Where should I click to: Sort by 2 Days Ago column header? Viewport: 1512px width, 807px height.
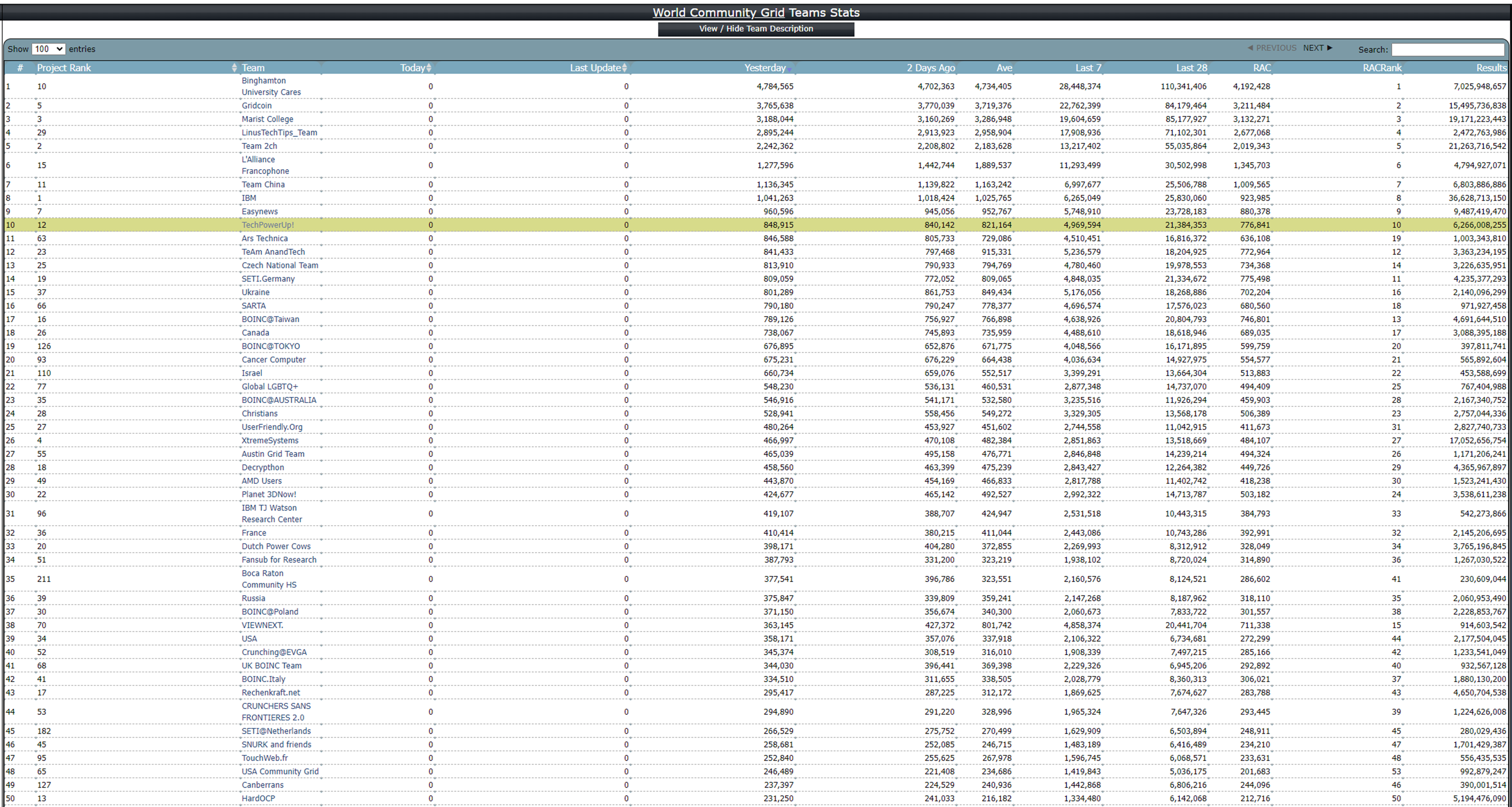pyautogui.click(x=931, y=68)
